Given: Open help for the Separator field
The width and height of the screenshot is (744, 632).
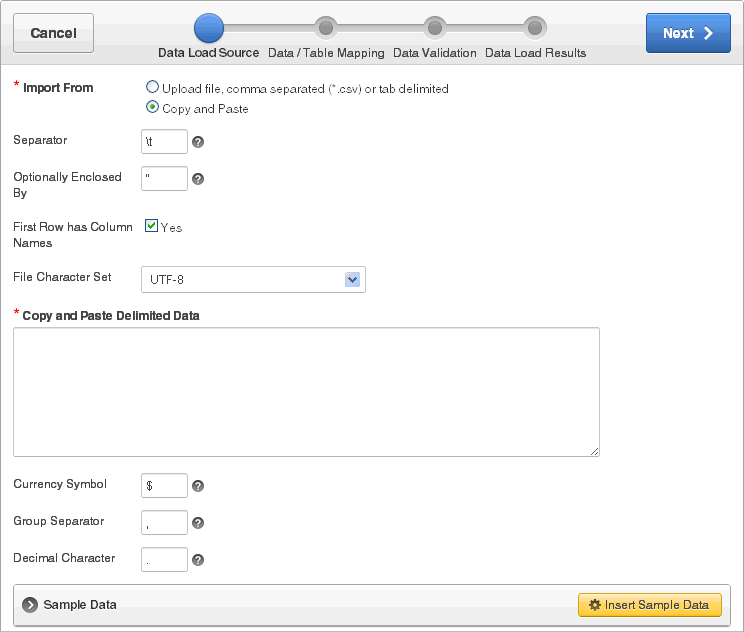Looking at the screenshot, I should (198, 142).
